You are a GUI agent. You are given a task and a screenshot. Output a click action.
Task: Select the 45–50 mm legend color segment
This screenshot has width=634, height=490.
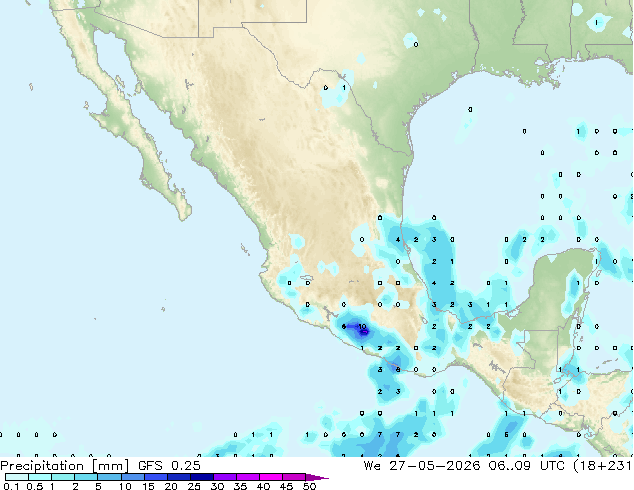point(294,477)
